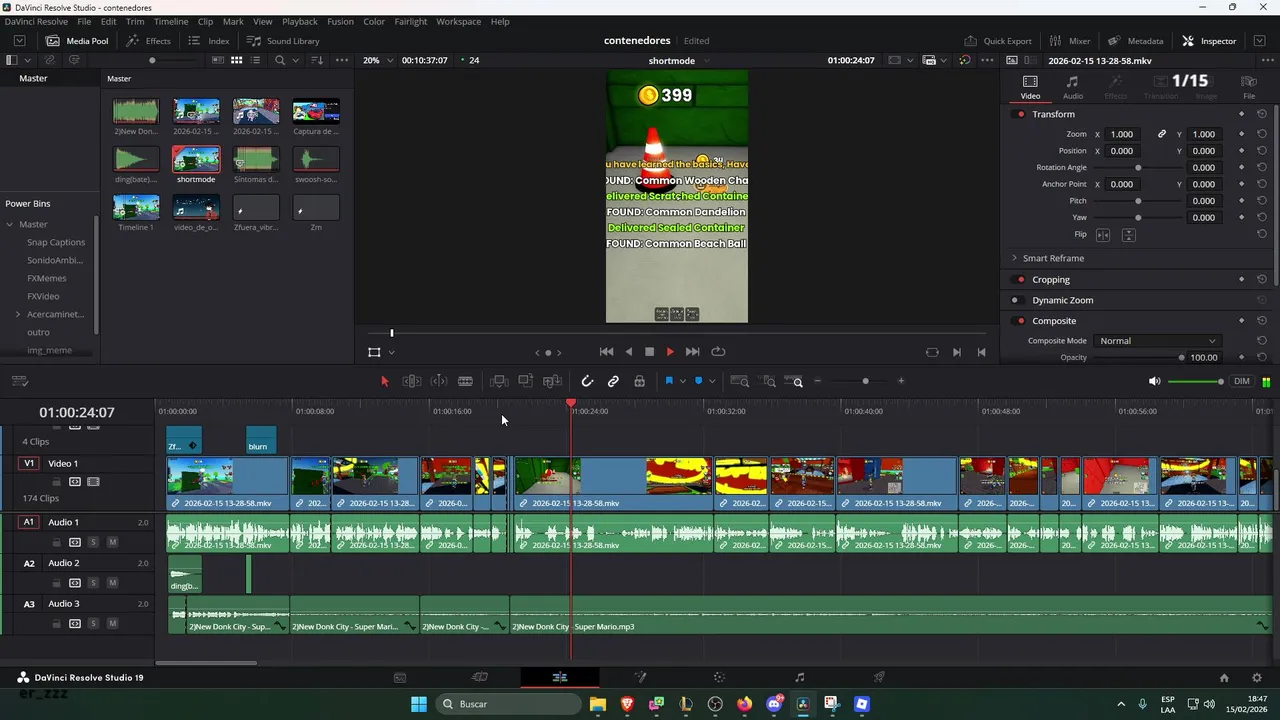Reset Transform section with its reset arrow
1280x720 pixels.
(1262, 114)
